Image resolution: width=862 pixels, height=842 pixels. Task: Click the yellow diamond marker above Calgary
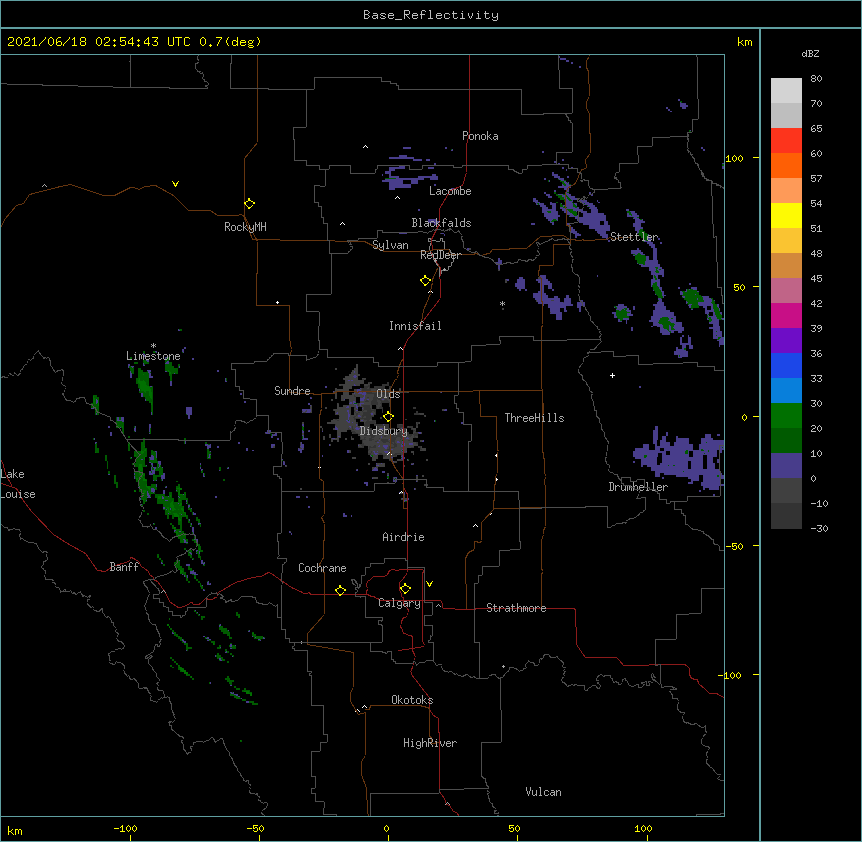405,589
